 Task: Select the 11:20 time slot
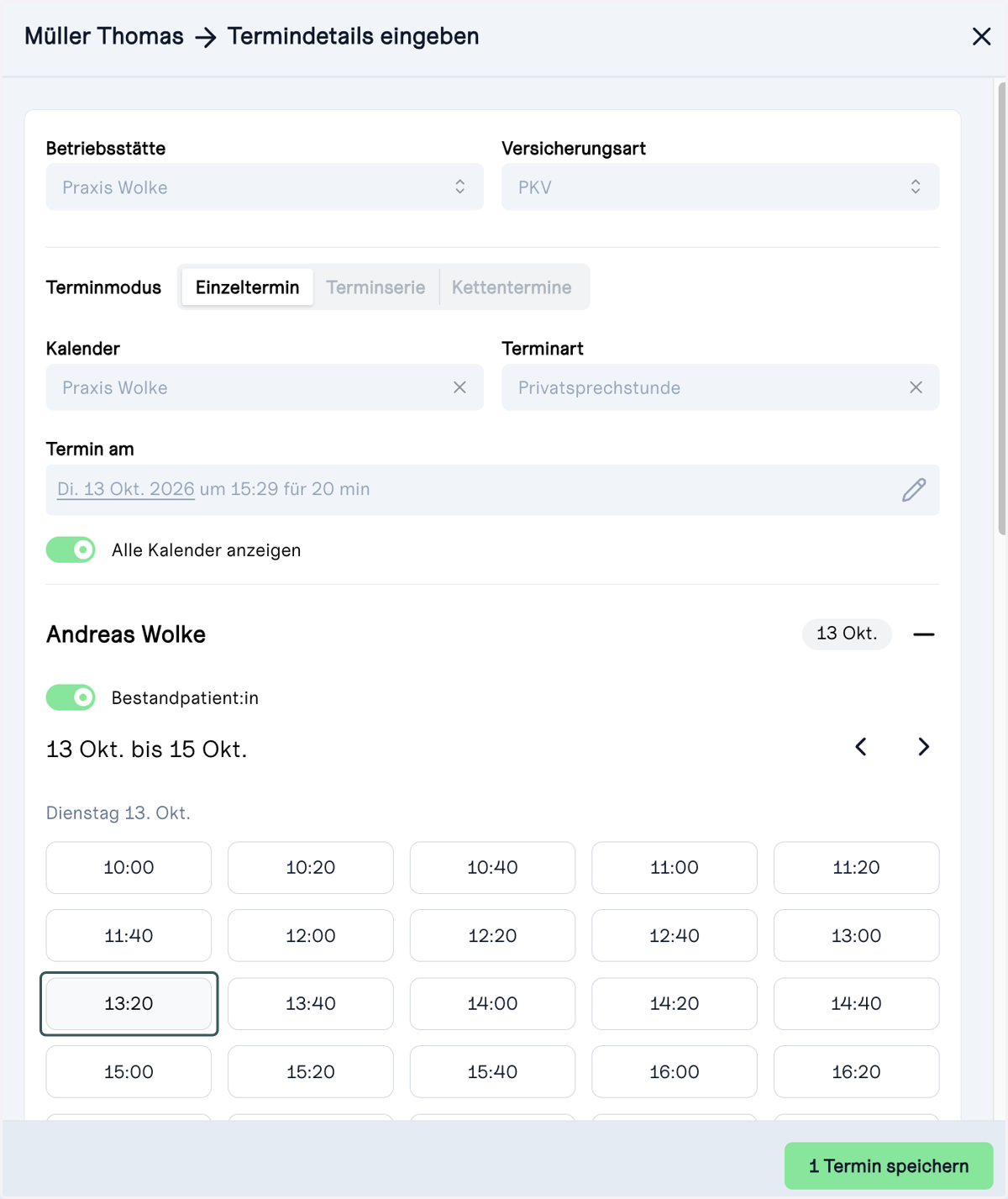856,868
